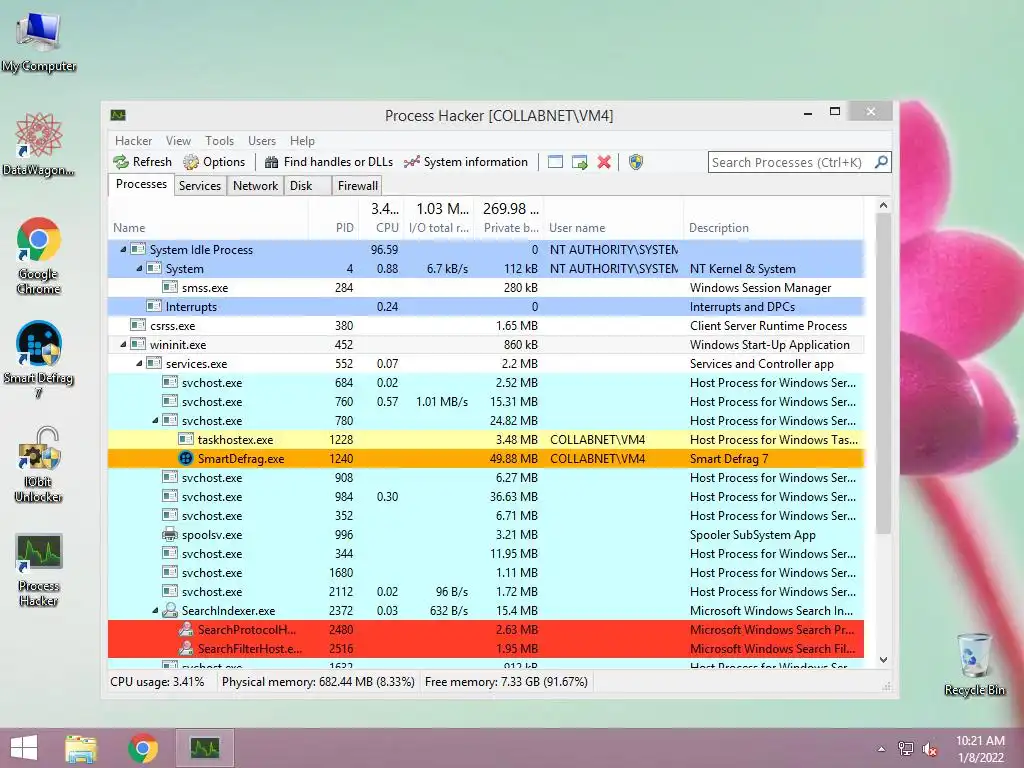This screenshot has height=768, width=1024.
Task: Open the Help menu
Action: [x=302, y=141]
